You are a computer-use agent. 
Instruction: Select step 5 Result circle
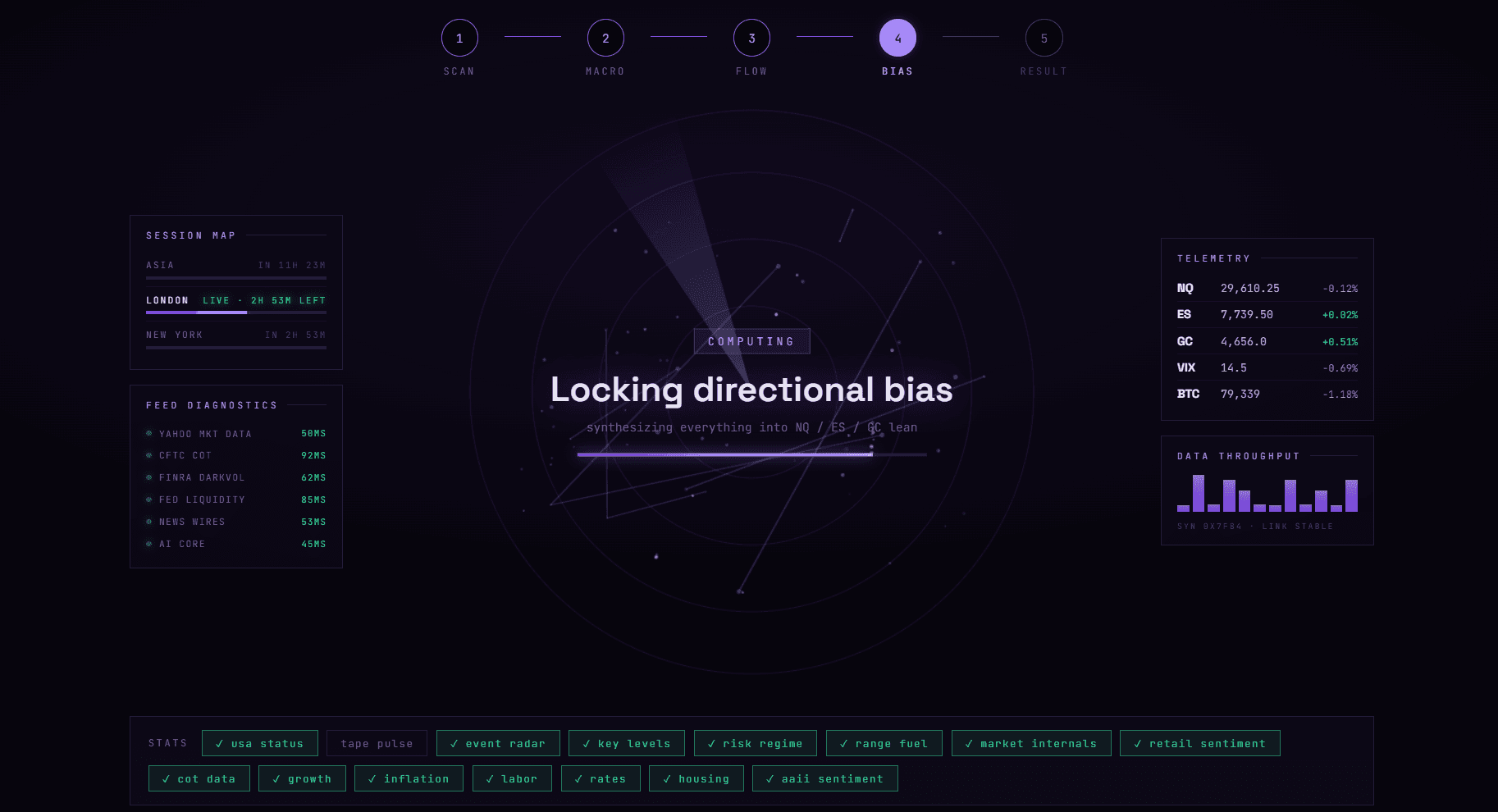point(1044,38)
